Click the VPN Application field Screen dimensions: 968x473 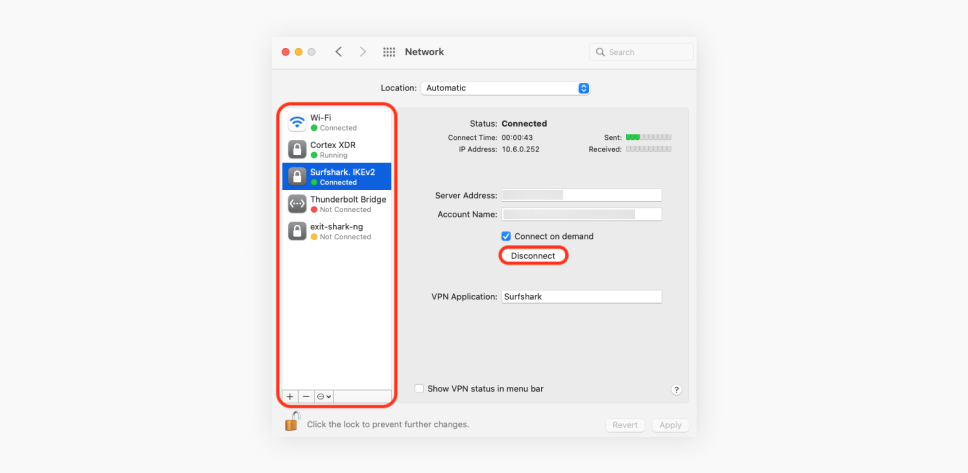point(582,296)
